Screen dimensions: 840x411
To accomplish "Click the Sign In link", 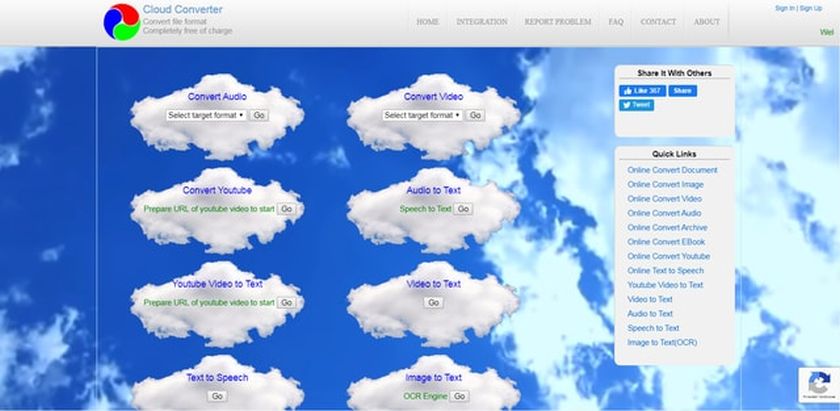I will [785, 8].
